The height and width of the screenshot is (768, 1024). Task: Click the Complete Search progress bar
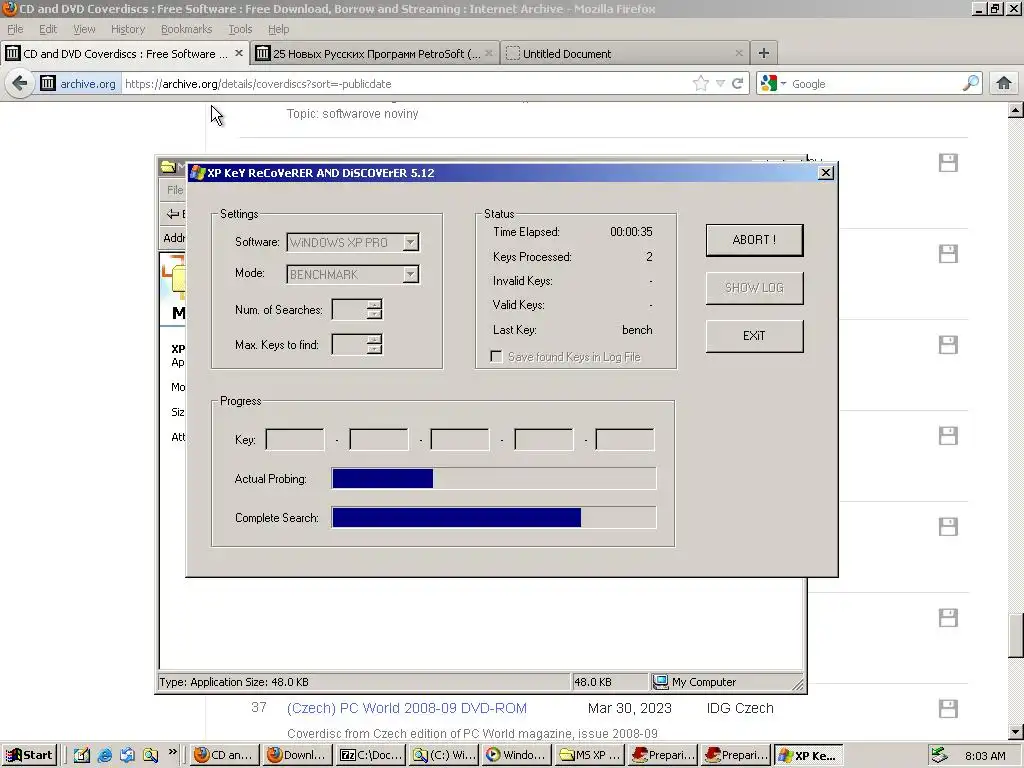[494, 517]
